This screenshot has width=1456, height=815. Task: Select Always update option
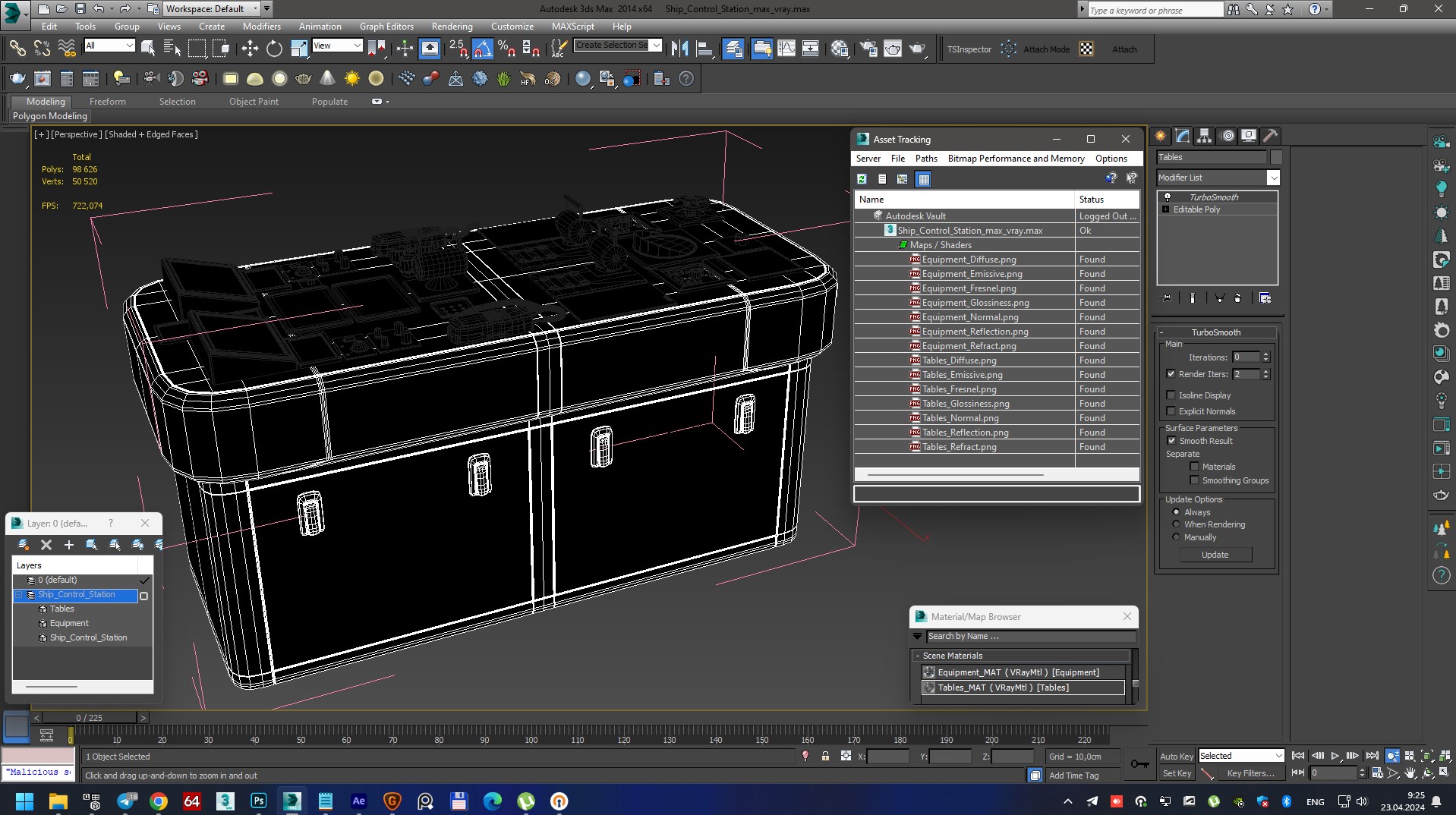1176,512
